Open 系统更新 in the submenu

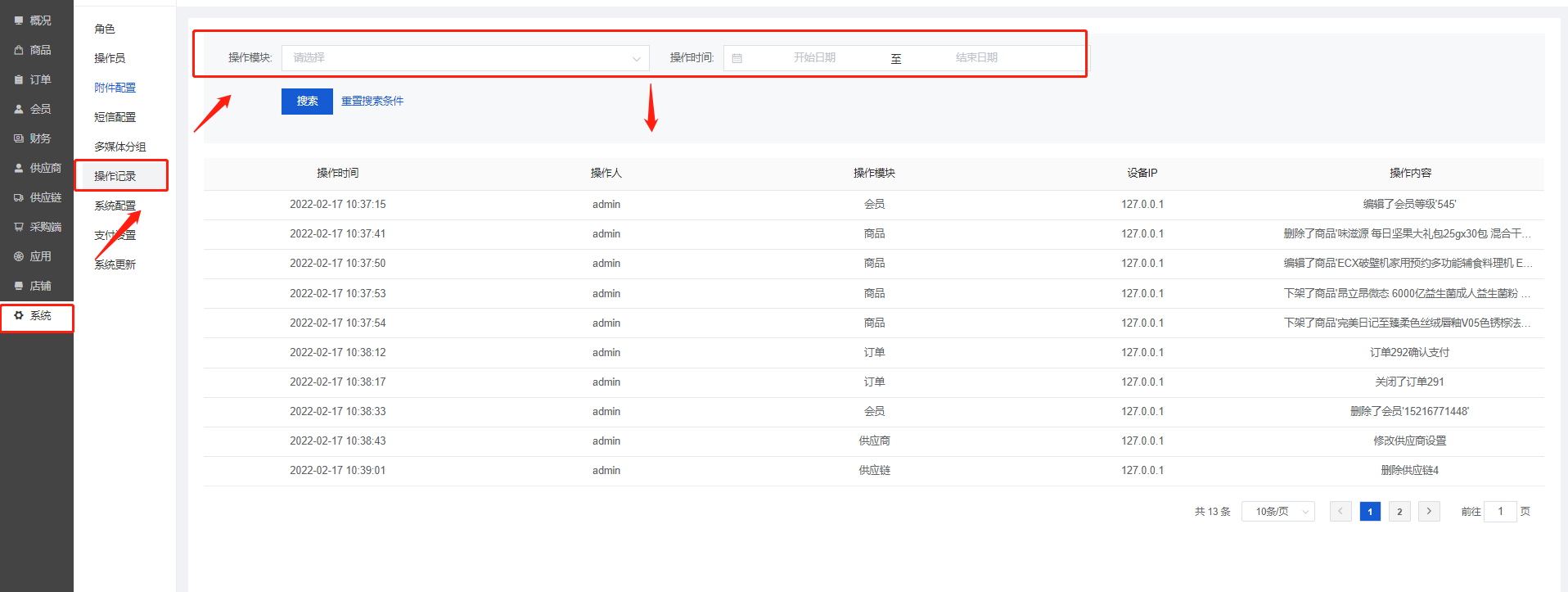click(115, 264)
